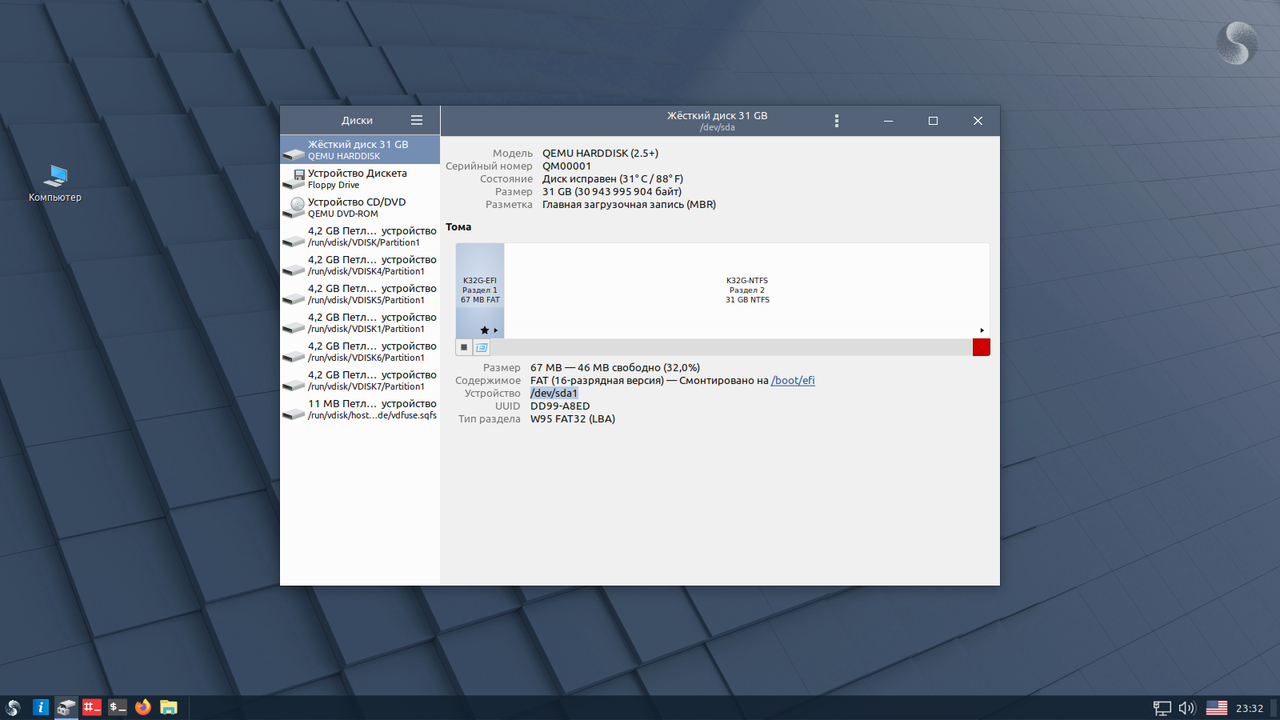Select the Floppy Drive device
1280x720 pixels.
coord(360,179)
